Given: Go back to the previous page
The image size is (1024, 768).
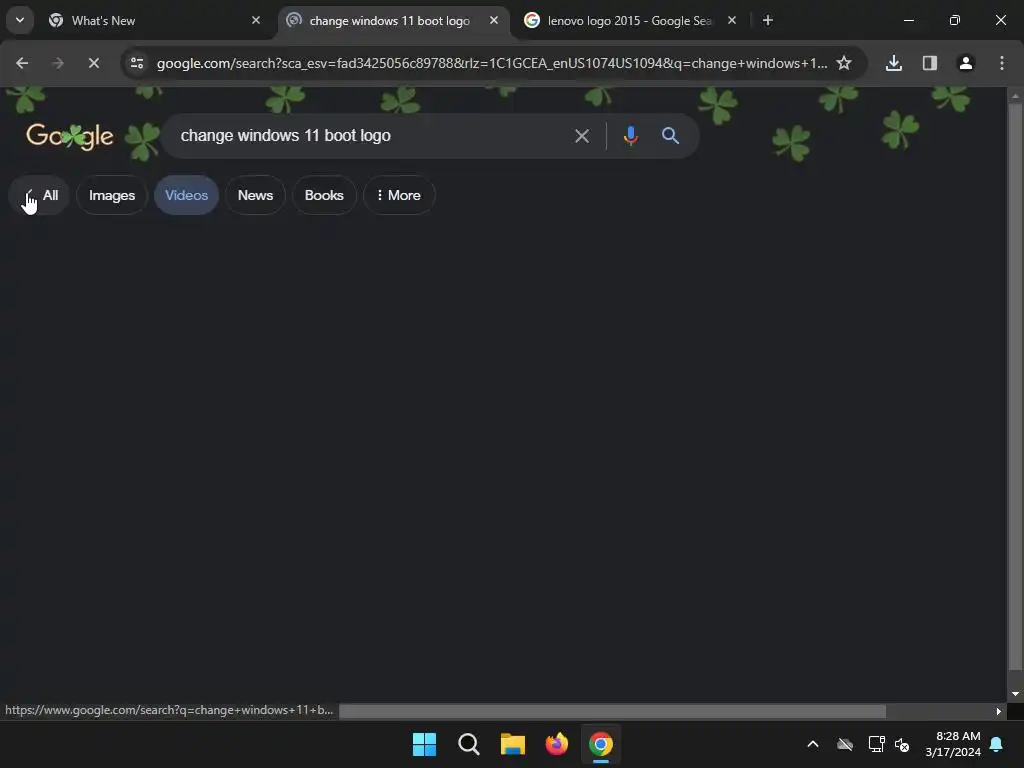Looking at the screenshot, I should 22,63.
